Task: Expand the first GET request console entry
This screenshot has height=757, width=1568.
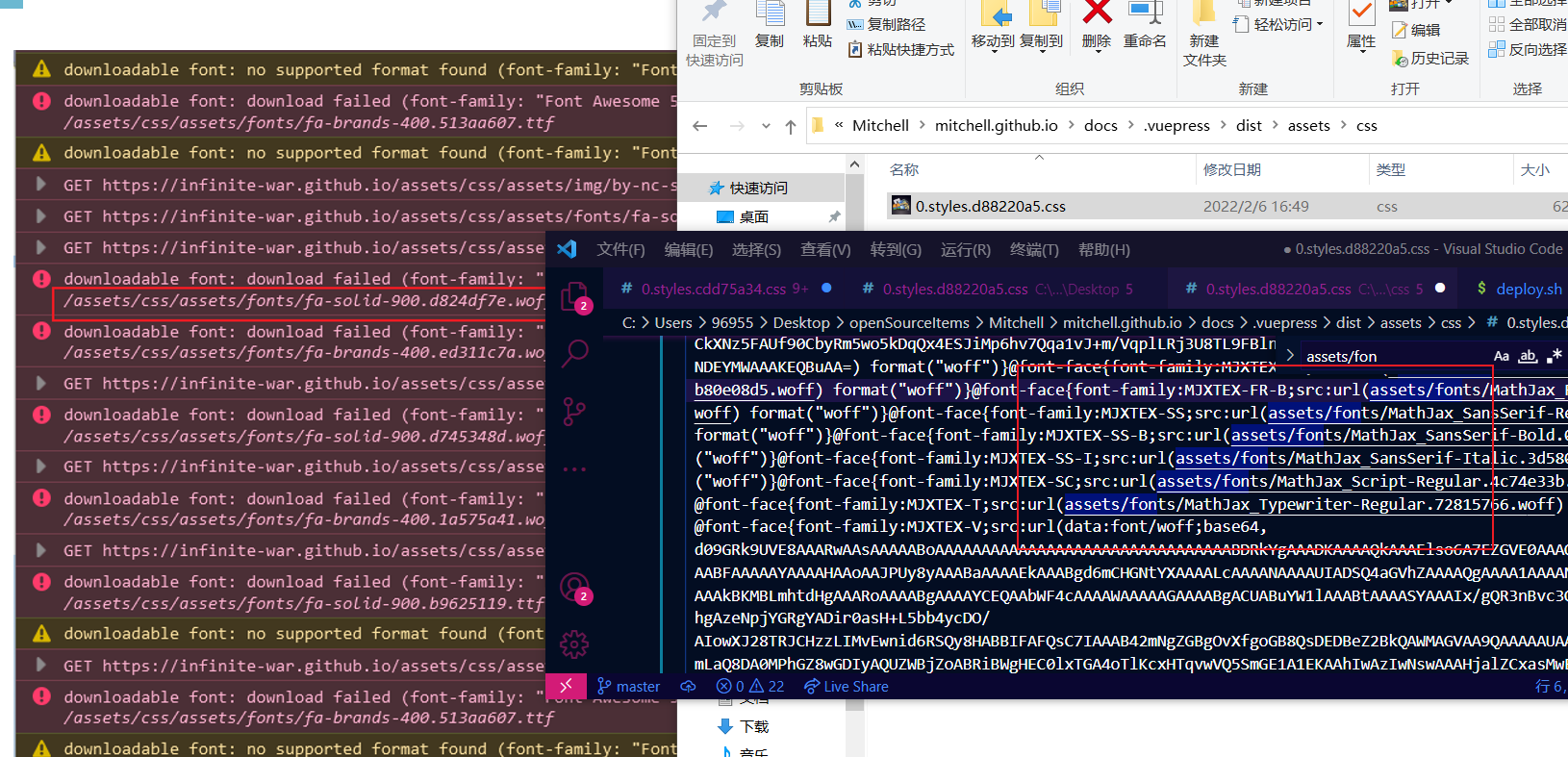Action: 40,185
